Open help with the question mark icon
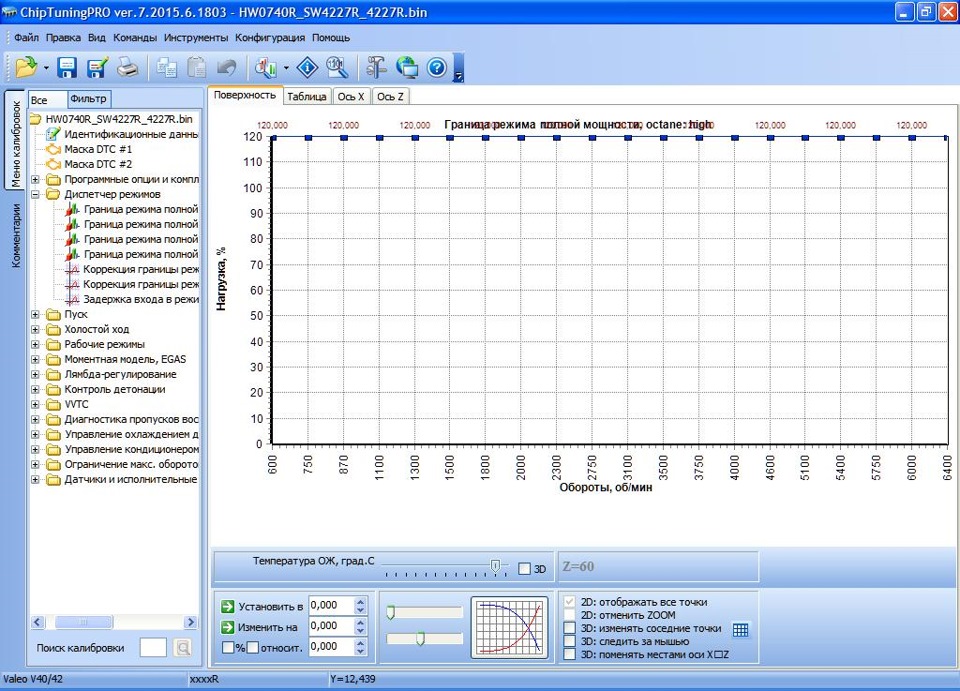Viewport: 960px width, 691px height. 437,67
